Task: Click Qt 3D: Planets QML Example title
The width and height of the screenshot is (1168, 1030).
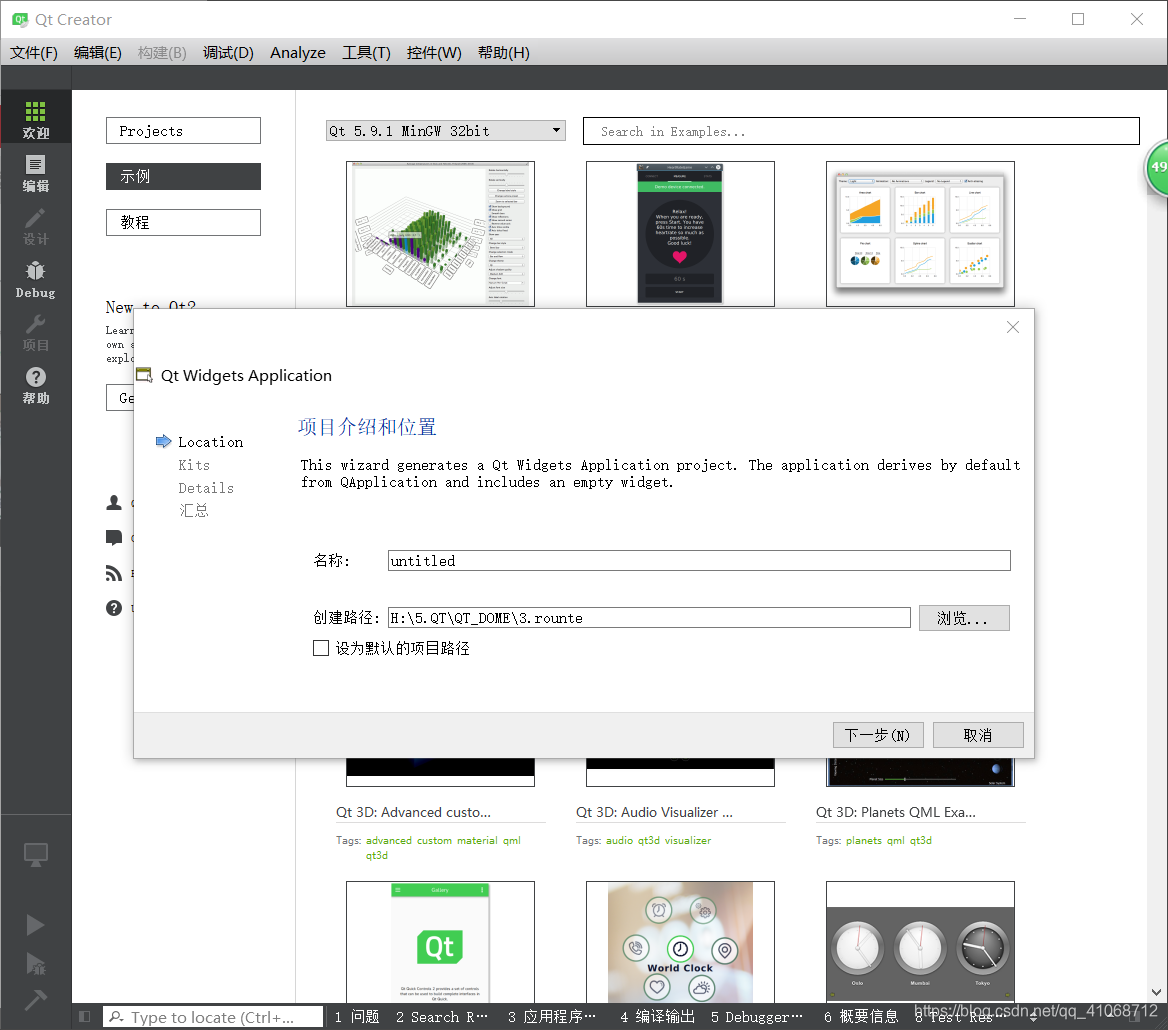Action: (x=895, y=813)
